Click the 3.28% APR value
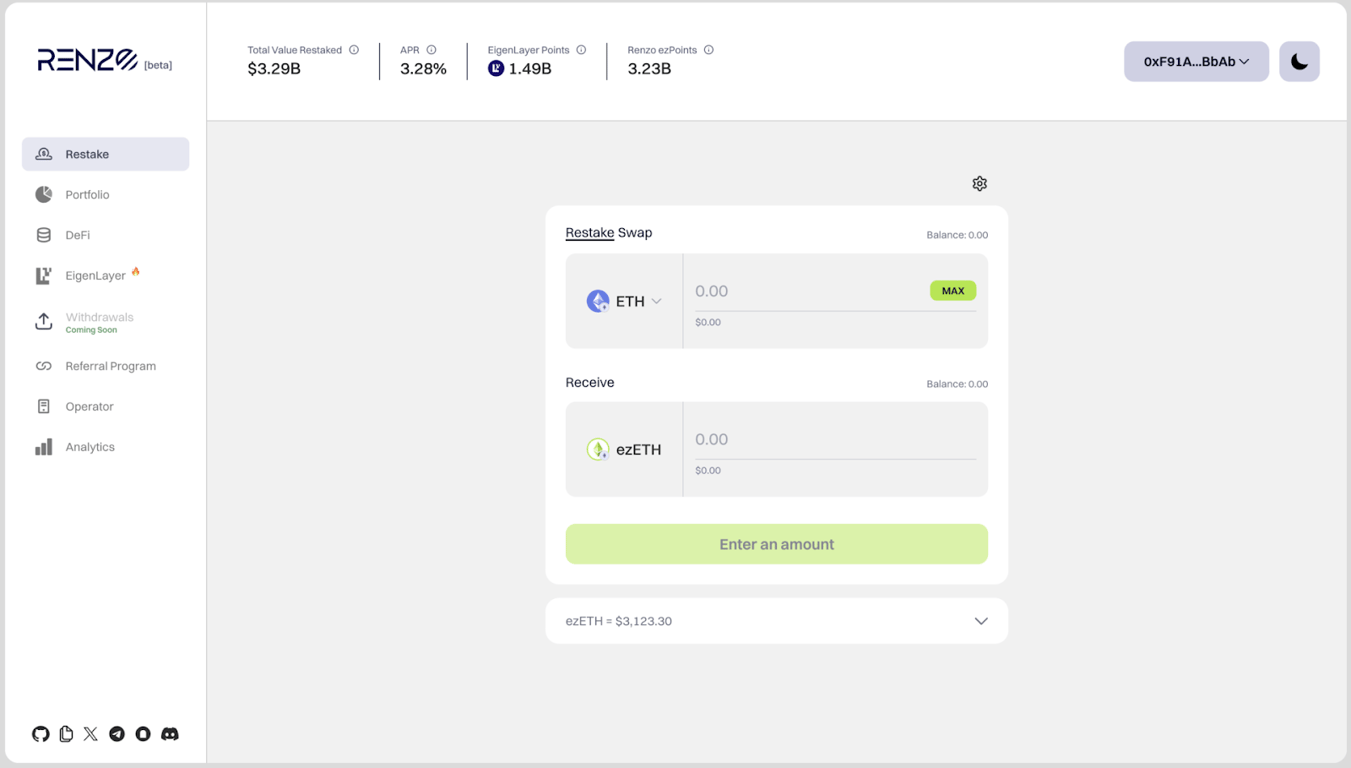The height and width of the screenshot is (768, 1351). (424, 69)
